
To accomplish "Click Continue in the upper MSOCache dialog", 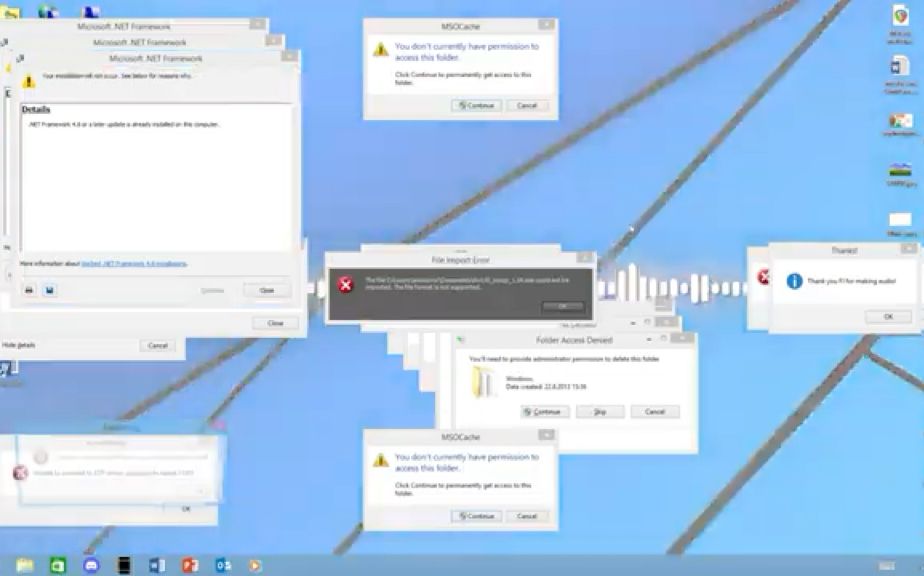I will (476, 106).
